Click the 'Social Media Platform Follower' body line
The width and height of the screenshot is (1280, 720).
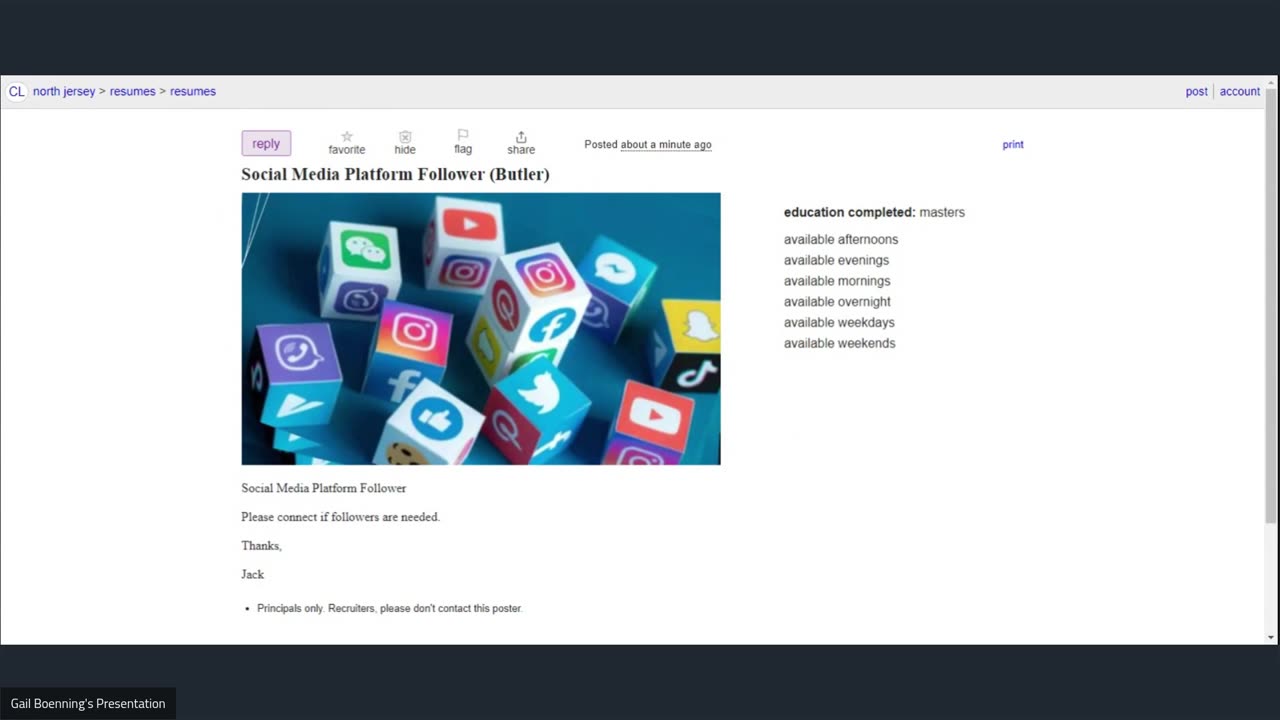(x=323, y=488)
